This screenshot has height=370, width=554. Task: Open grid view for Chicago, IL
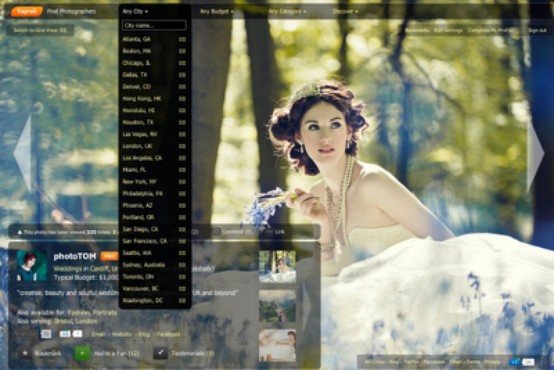182,63
